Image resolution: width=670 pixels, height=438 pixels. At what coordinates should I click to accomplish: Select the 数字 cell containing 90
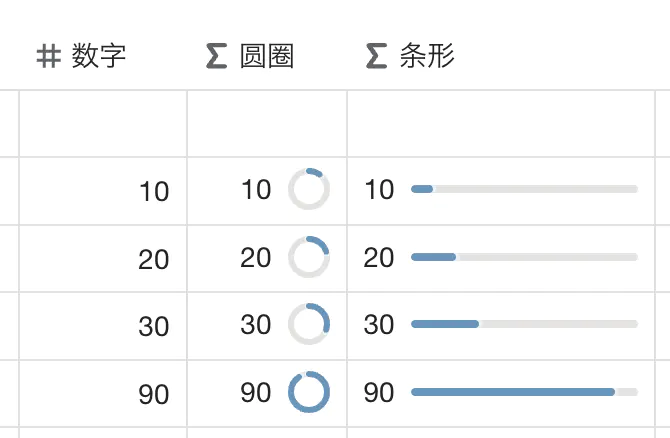pyautogui.click(x=103, y=394)
